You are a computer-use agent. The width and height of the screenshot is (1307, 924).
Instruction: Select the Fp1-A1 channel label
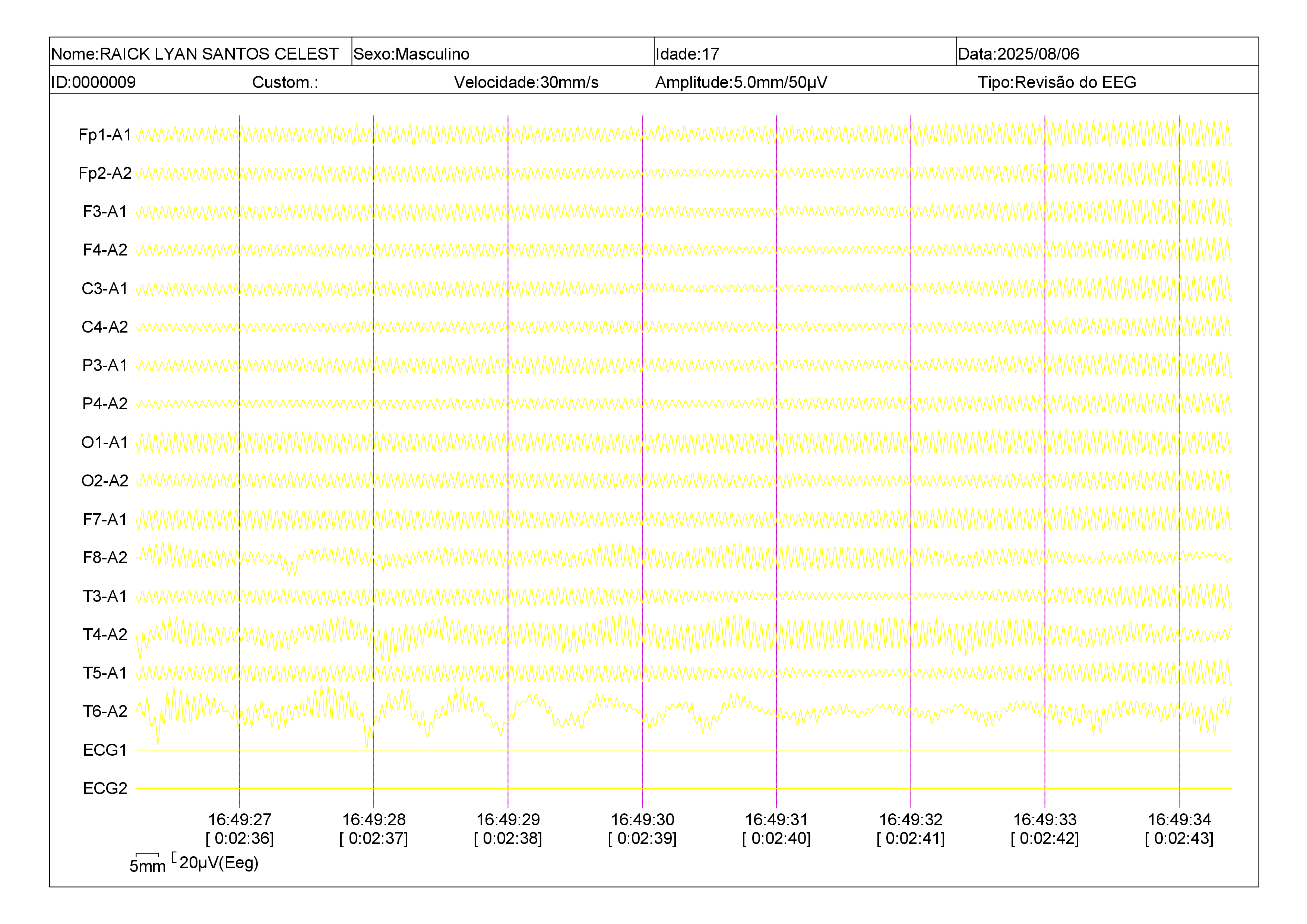coord(105,135)
